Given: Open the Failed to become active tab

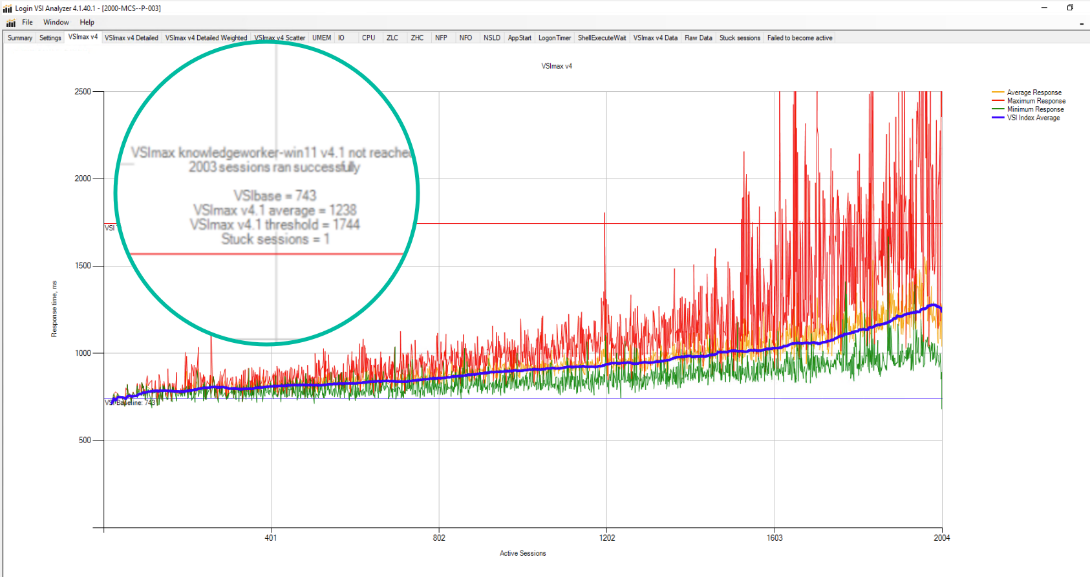Looking at the screenshot, I should pos(799,38).
